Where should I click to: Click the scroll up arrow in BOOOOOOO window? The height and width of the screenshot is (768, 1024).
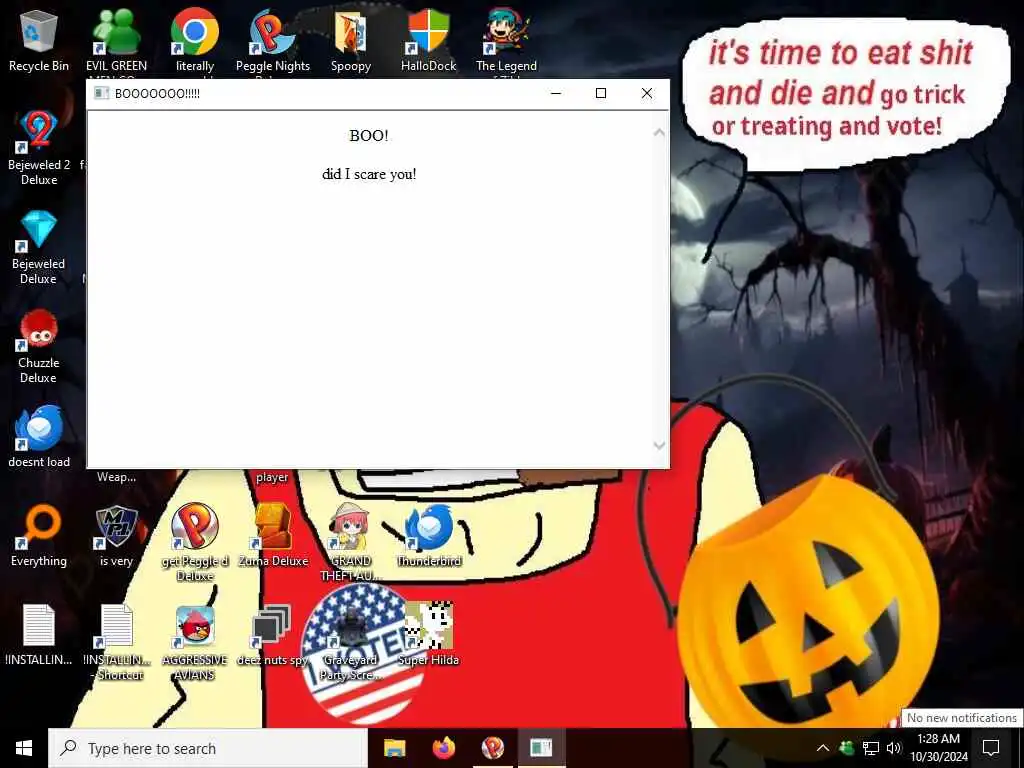pos(659,133)
